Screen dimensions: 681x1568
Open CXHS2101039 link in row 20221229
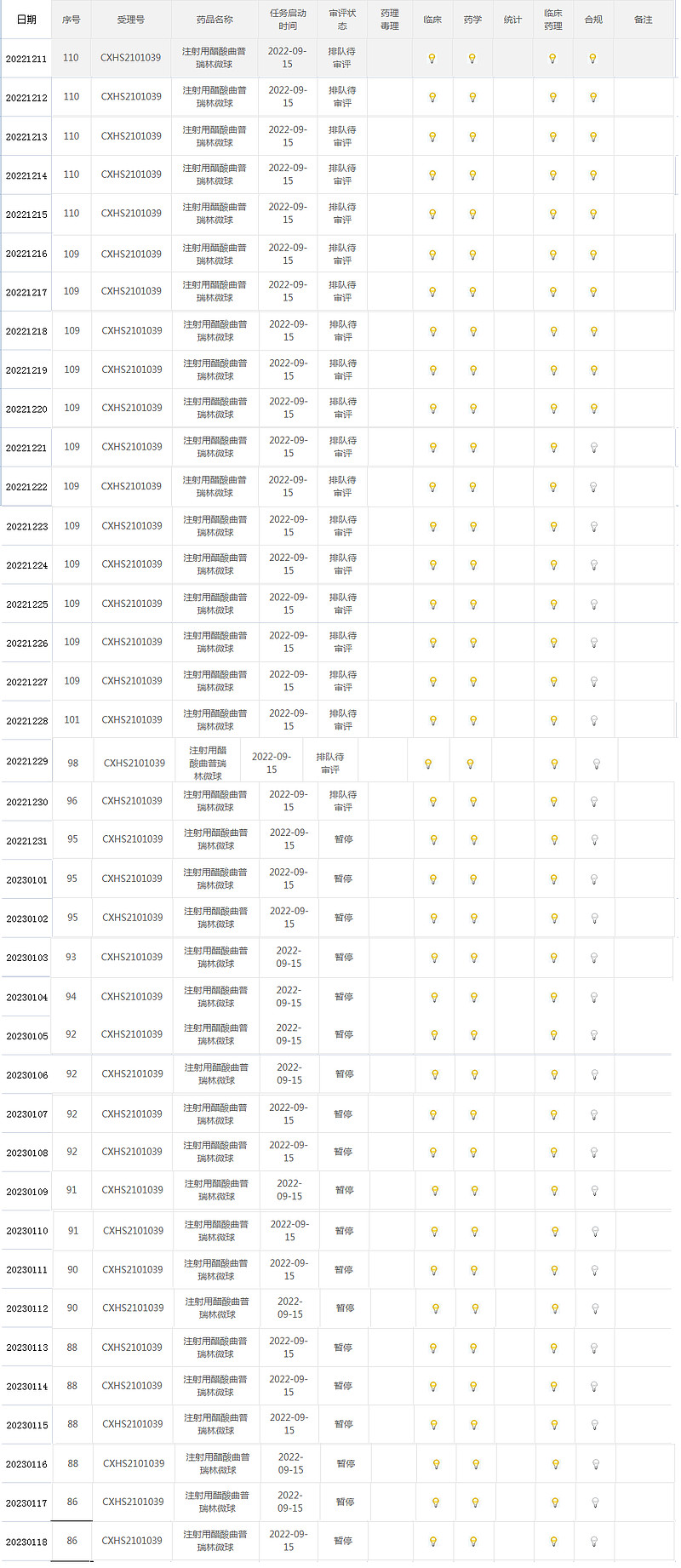tap(134, 763)
